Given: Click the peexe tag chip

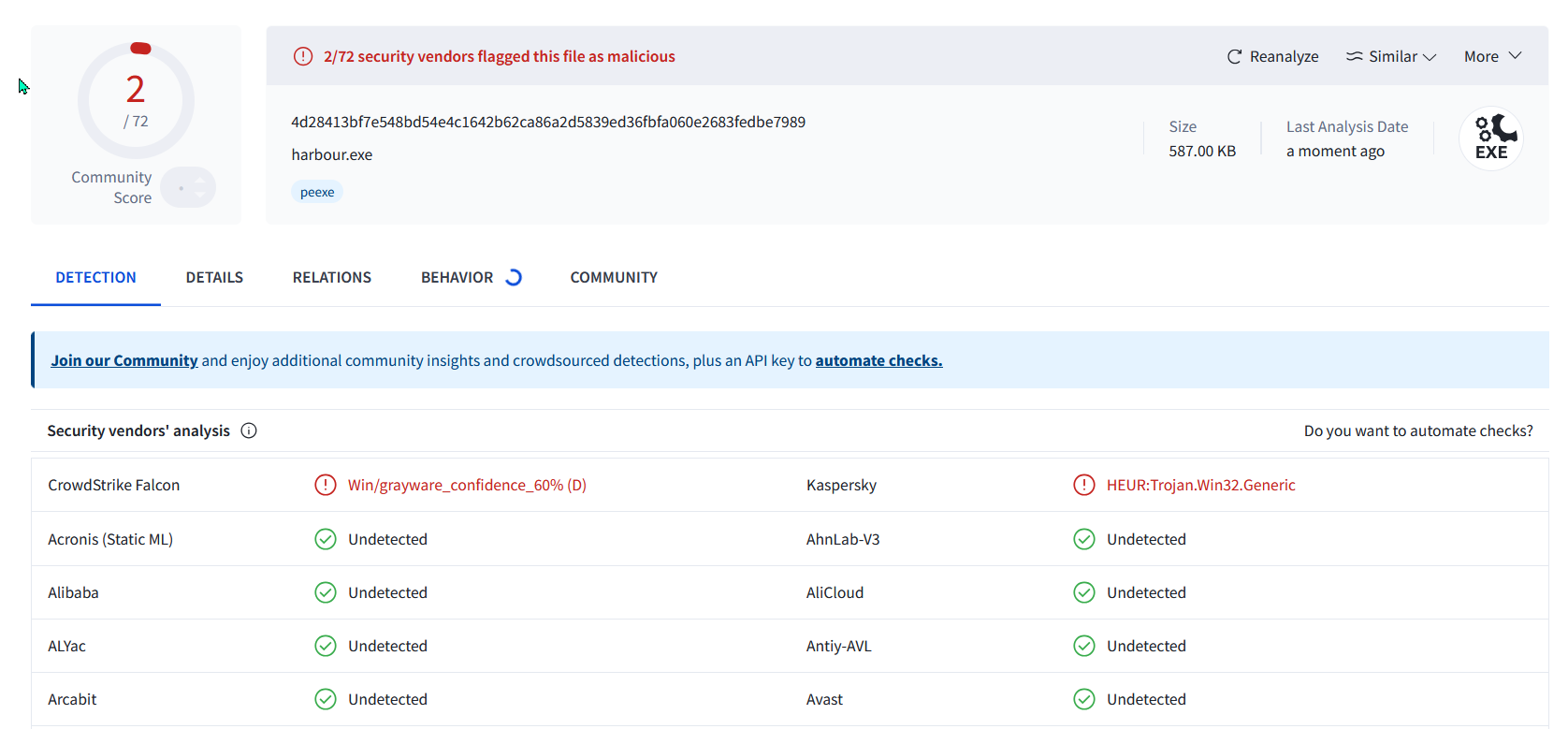Looking at the screenshot, I should click(317, 192).
